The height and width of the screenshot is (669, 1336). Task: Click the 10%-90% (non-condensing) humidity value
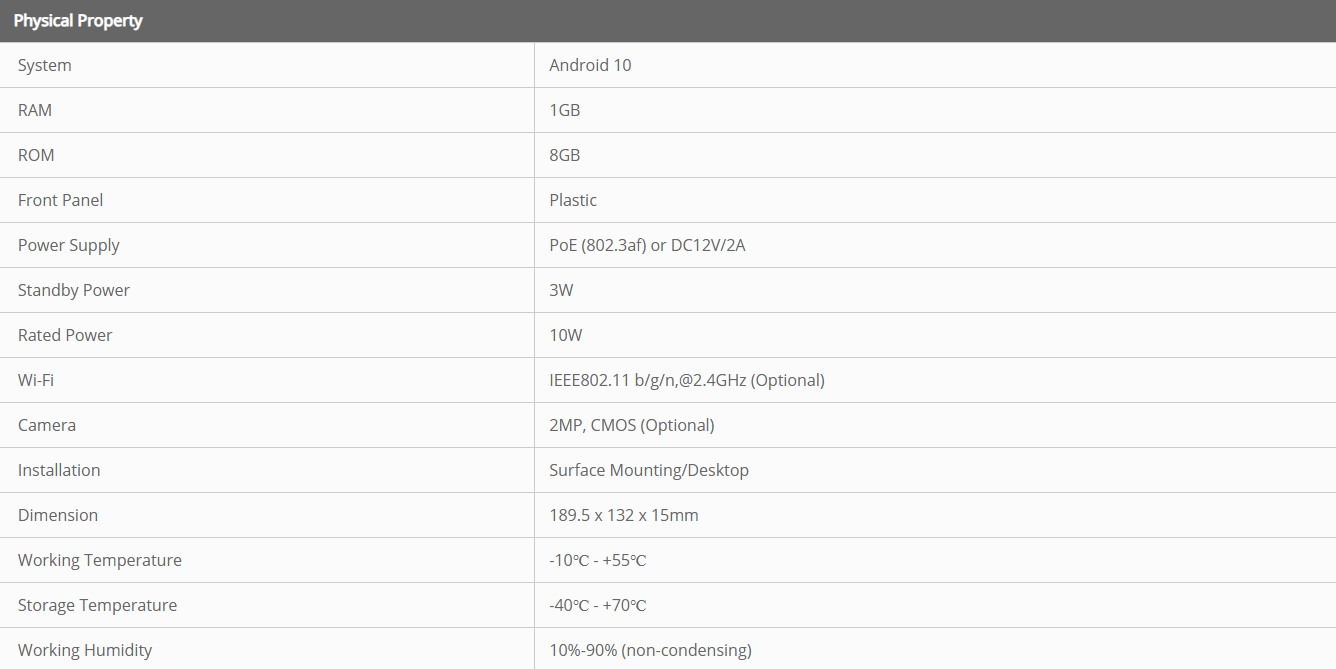(x=650, y=650)
